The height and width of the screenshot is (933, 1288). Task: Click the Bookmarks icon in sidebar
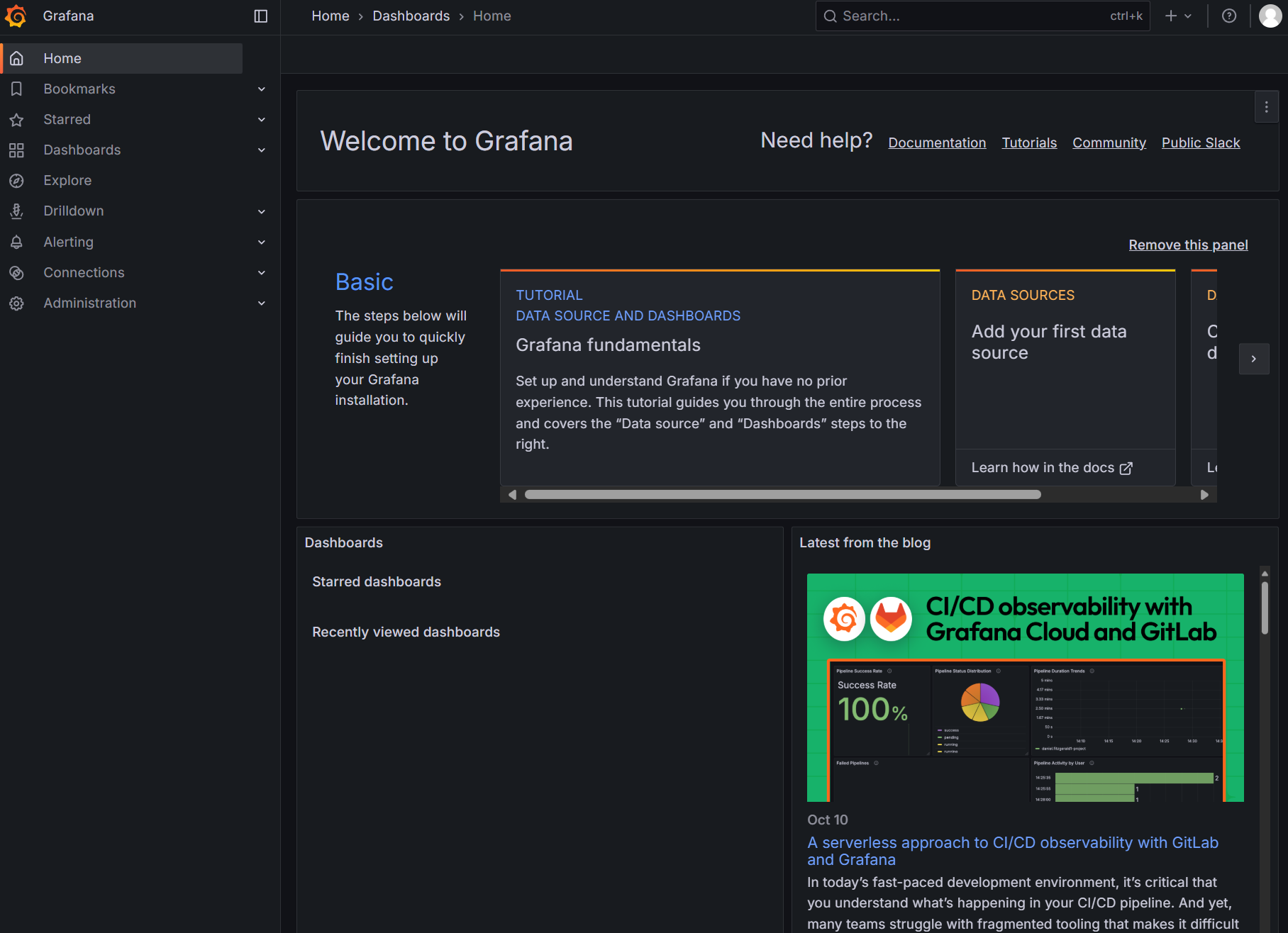click(17, 89)
